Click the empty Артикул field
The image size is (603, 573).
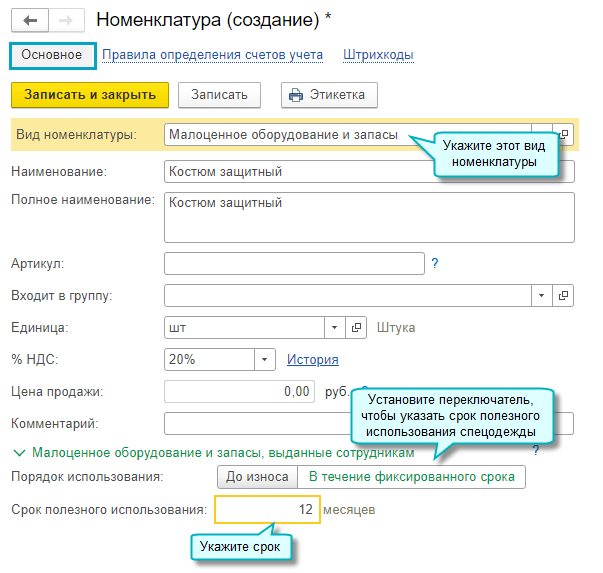pyautogui.click(x=294, y=263)
